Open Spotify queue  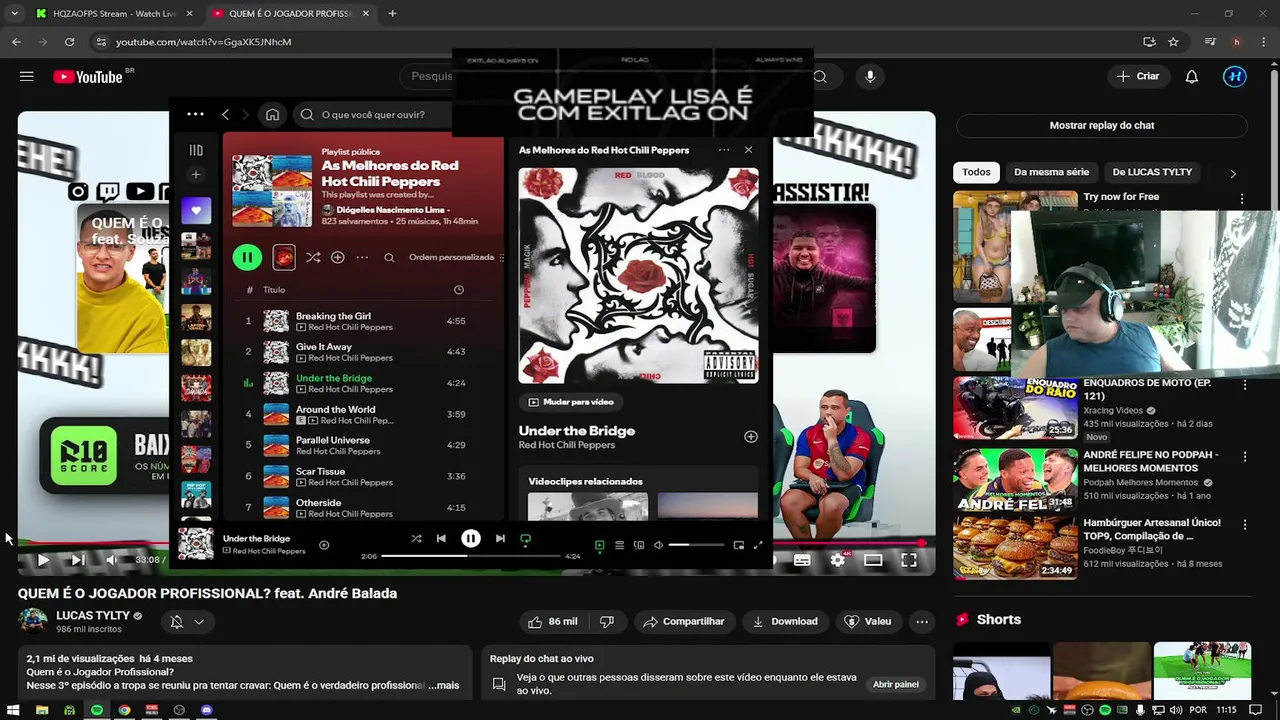[x=619, y=545]
